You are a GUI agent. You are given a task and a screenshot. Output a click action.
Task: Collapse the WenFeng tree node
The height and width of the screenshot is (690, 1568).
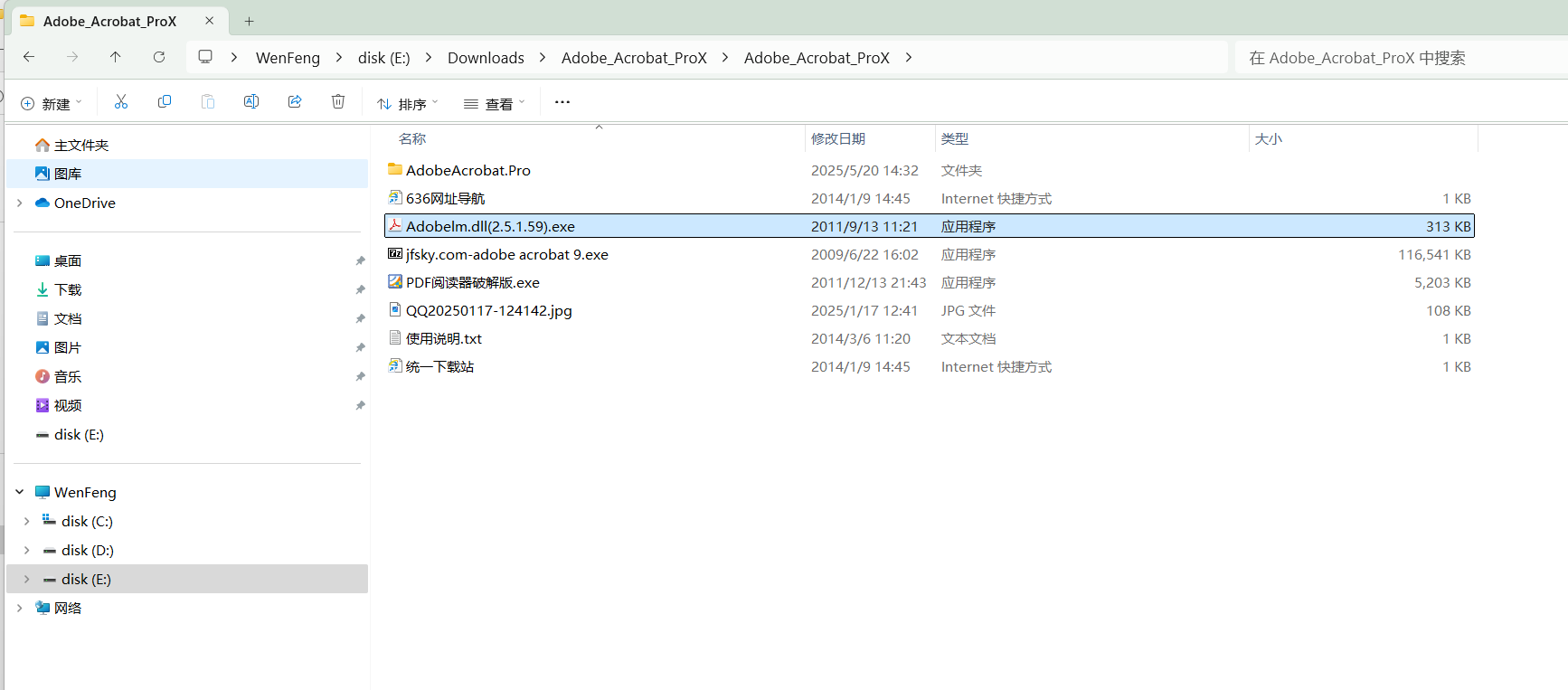point(20,492)
